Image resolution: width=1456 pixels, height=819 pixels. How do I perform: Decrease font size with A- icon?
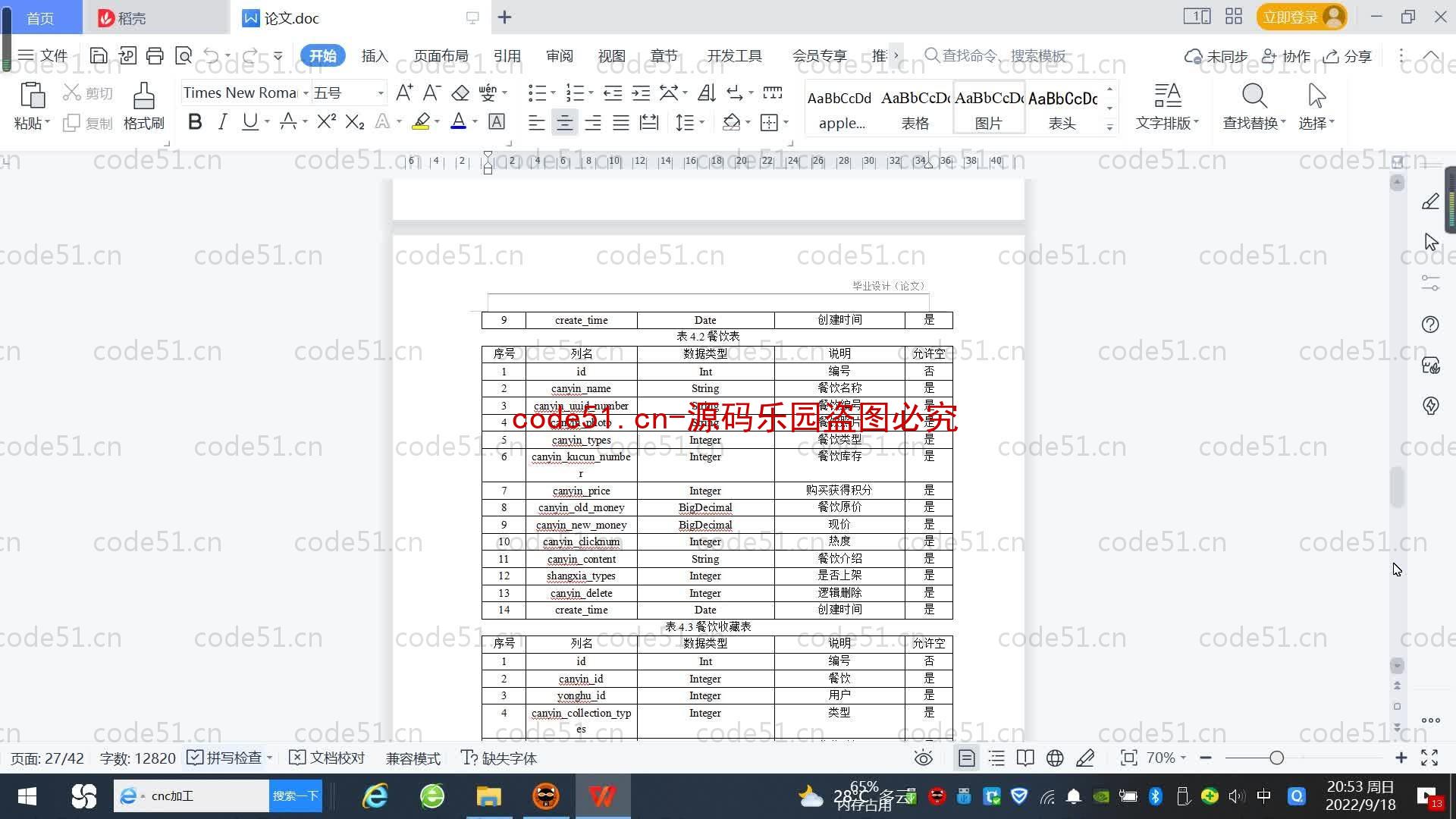[x=431, y=93]
